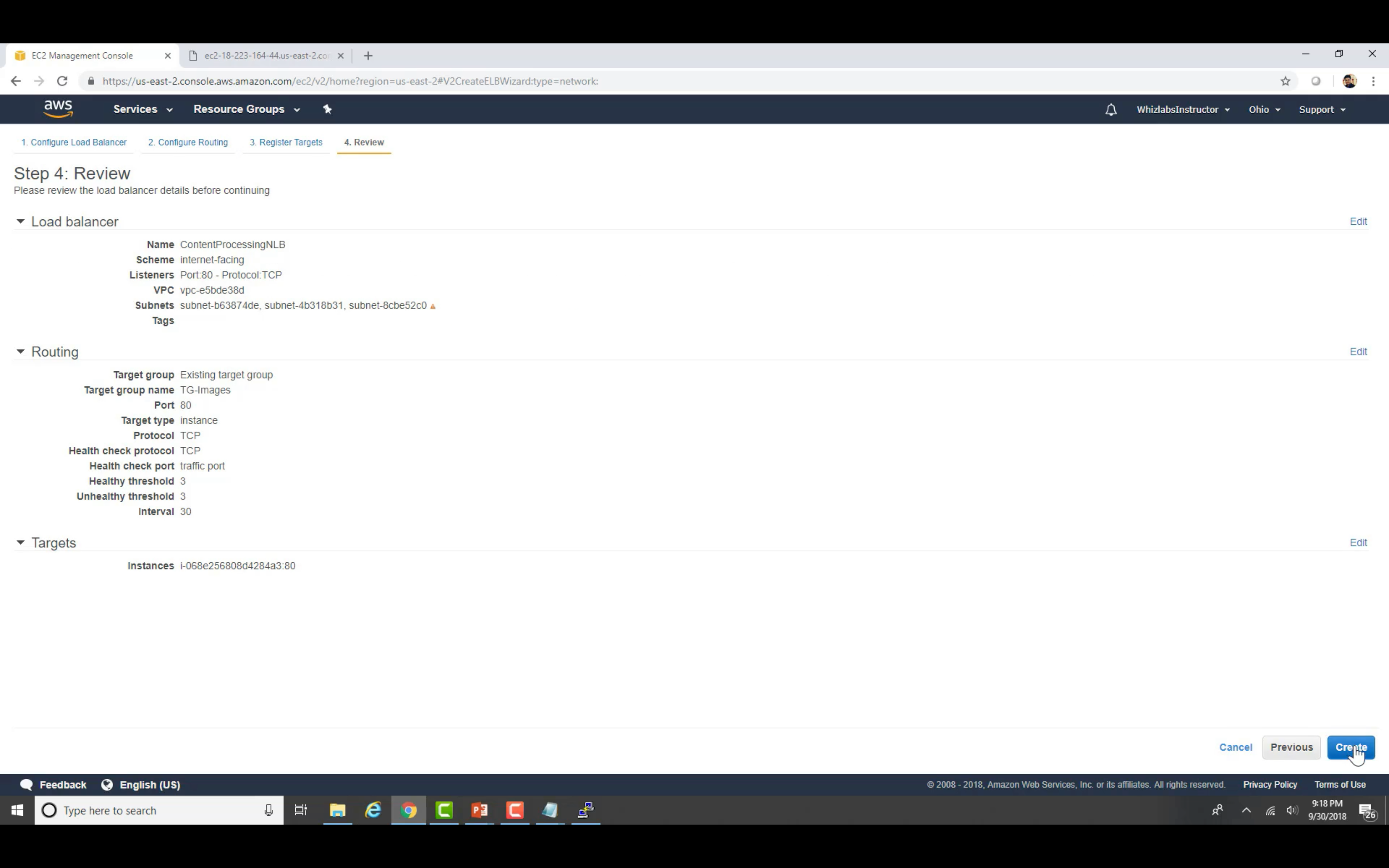Open the Services dropdown menu
The width and height of the screenshot is (1389, 868).
142,109
